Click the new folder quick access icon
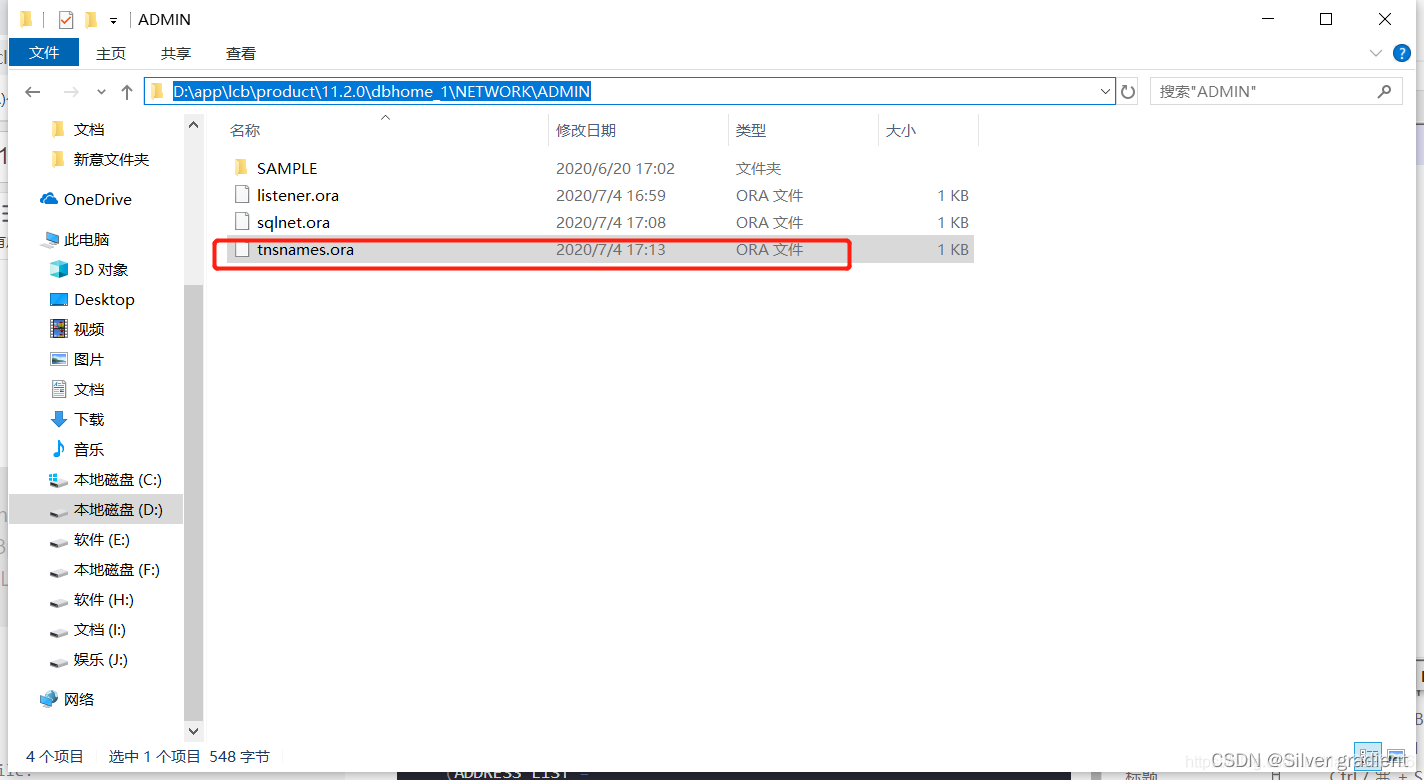The image size is (1424, 780). click(91, 19)
